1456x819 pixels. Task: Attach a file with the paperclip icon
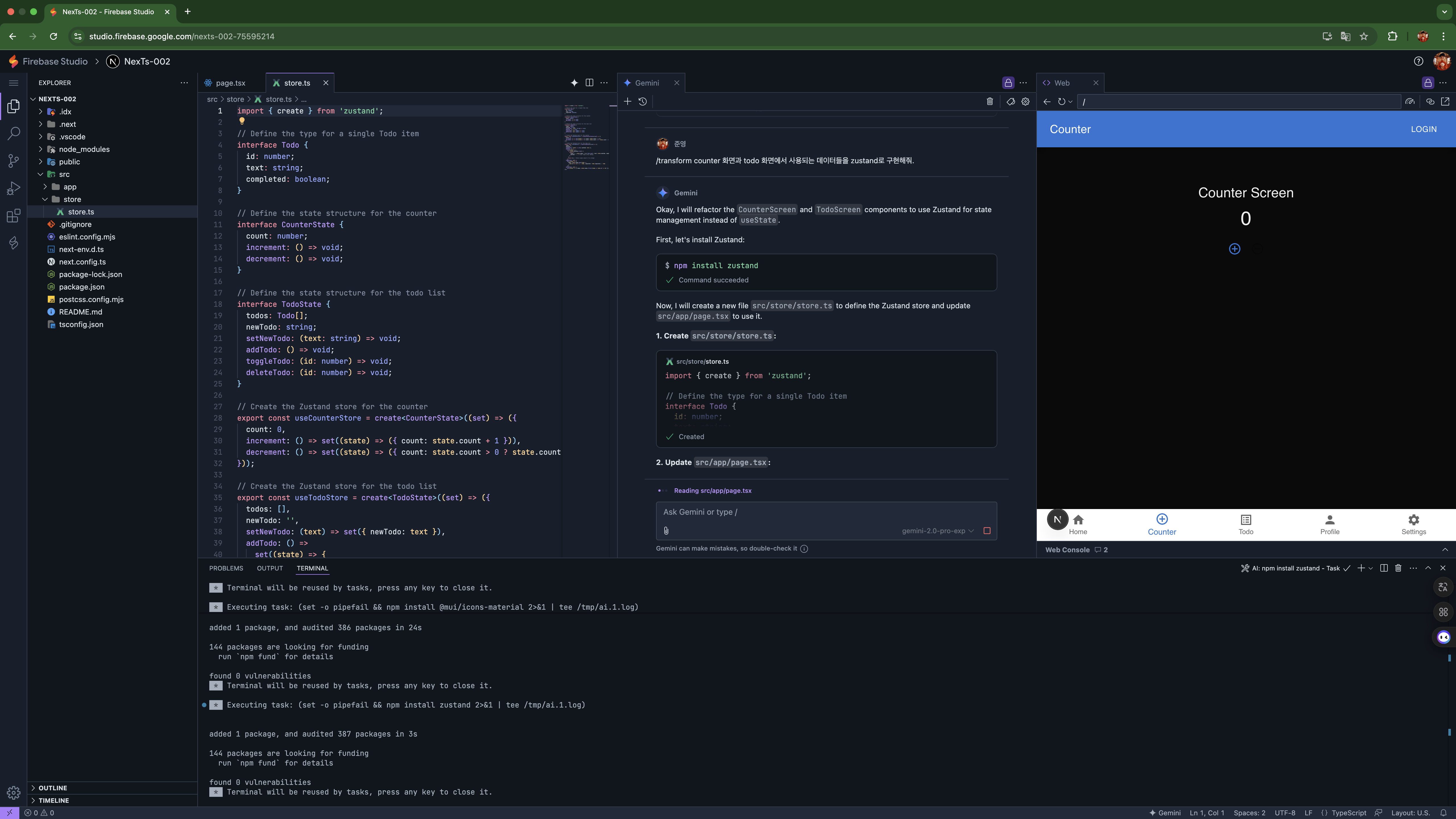666,531
